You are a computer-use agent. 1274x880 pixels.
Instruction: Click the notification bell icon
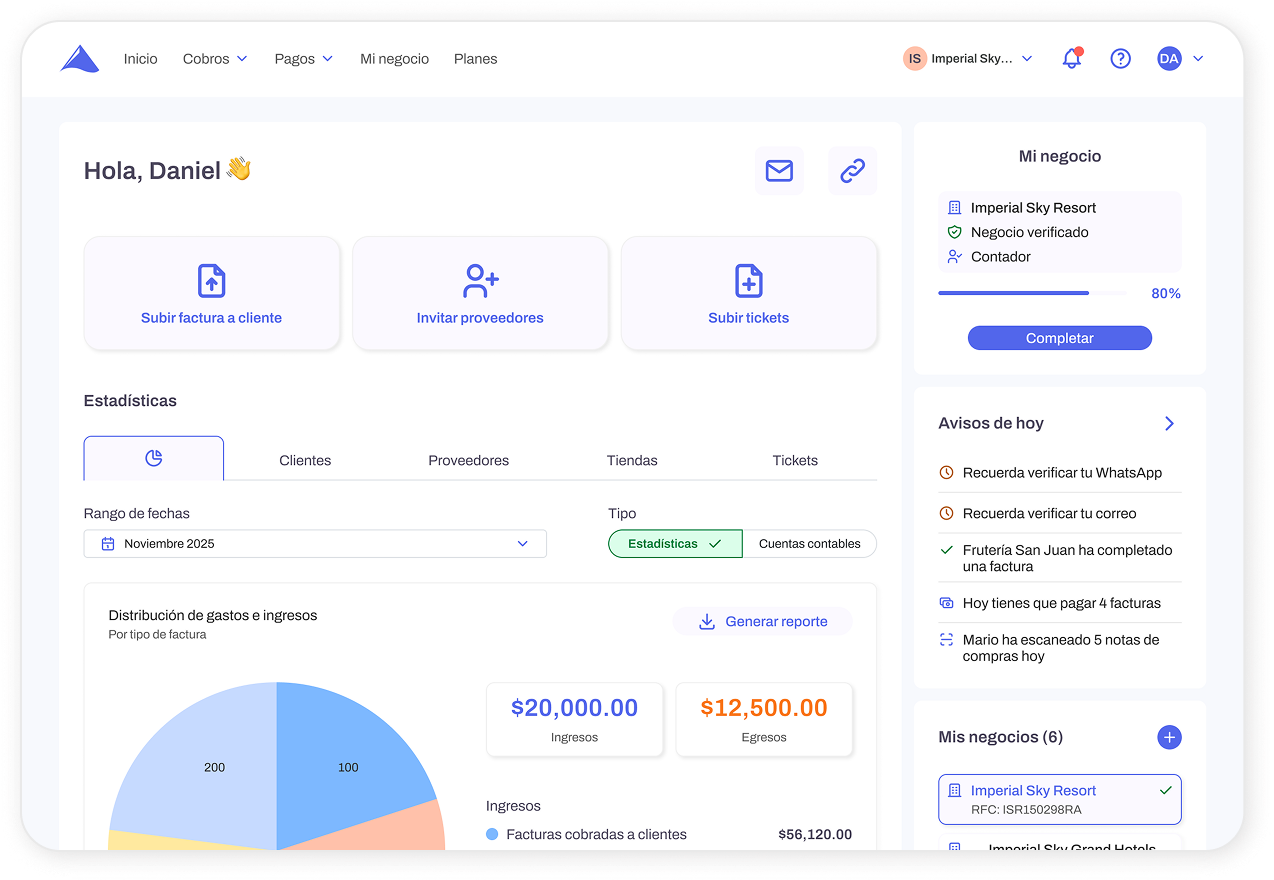(1072, 59)
